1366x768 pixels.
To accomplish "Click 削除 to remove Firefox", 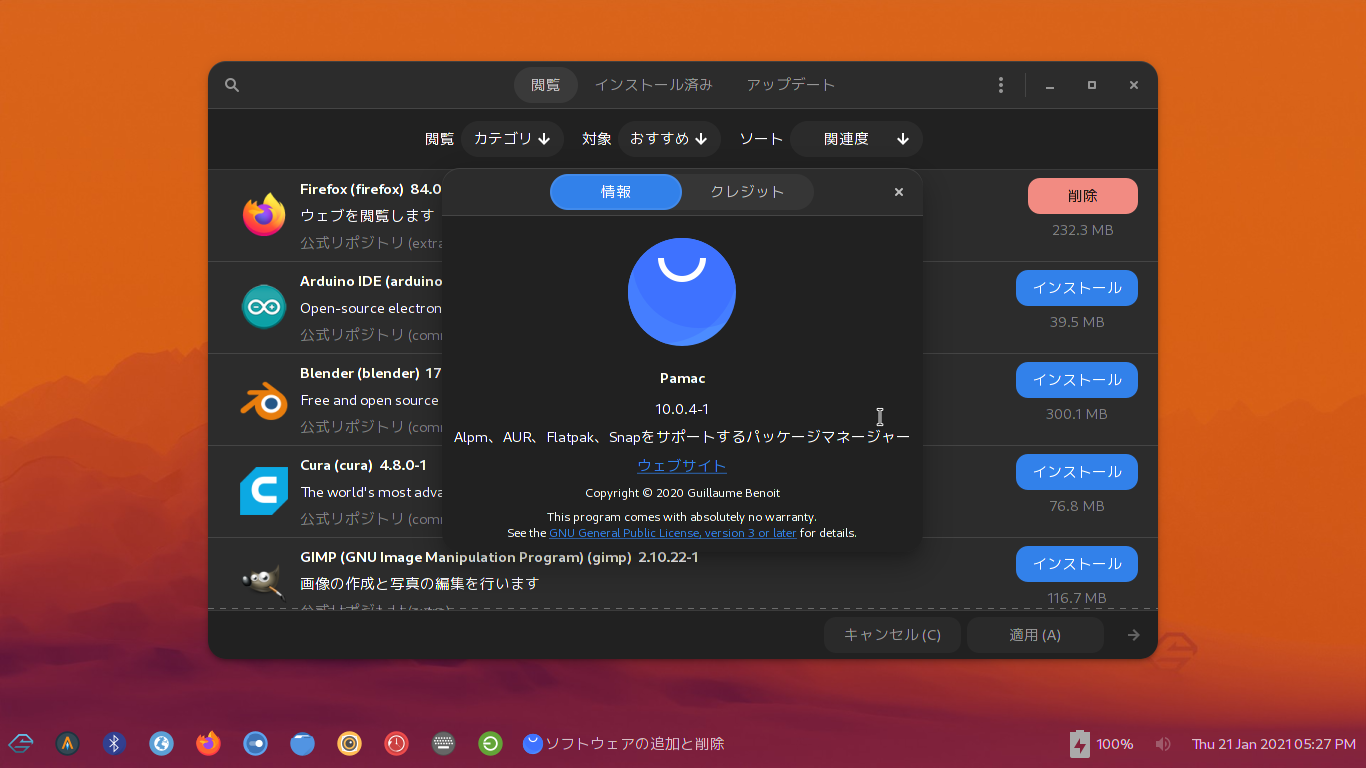I will click(1083, 196).
